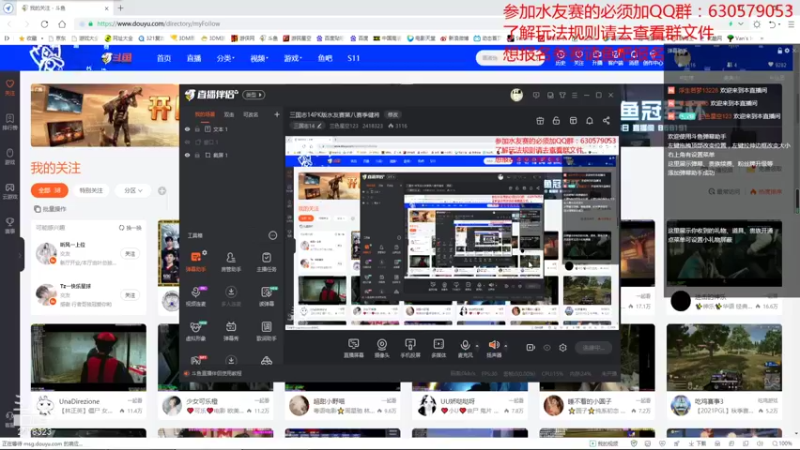
Task: Select the 我的场景 scene tab
Action: (x=205, y=114)
